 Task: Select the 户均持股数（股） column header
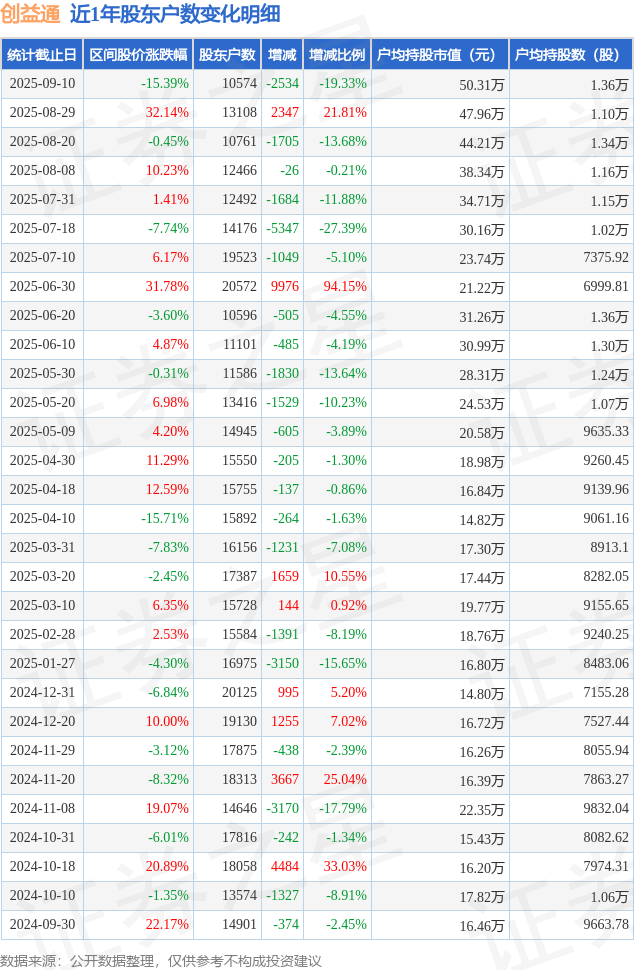[x=571, y=54]
